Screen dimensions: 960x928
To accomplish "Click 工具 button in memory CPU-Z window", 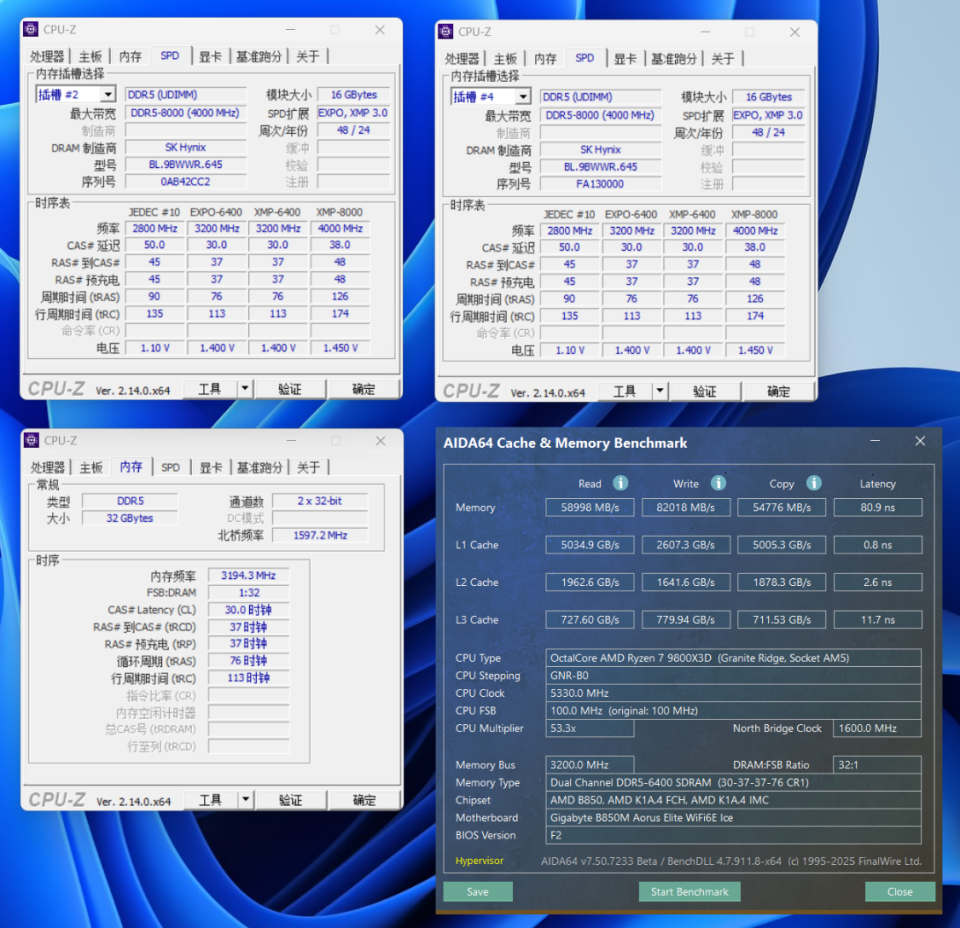I will tap(210, 799).
